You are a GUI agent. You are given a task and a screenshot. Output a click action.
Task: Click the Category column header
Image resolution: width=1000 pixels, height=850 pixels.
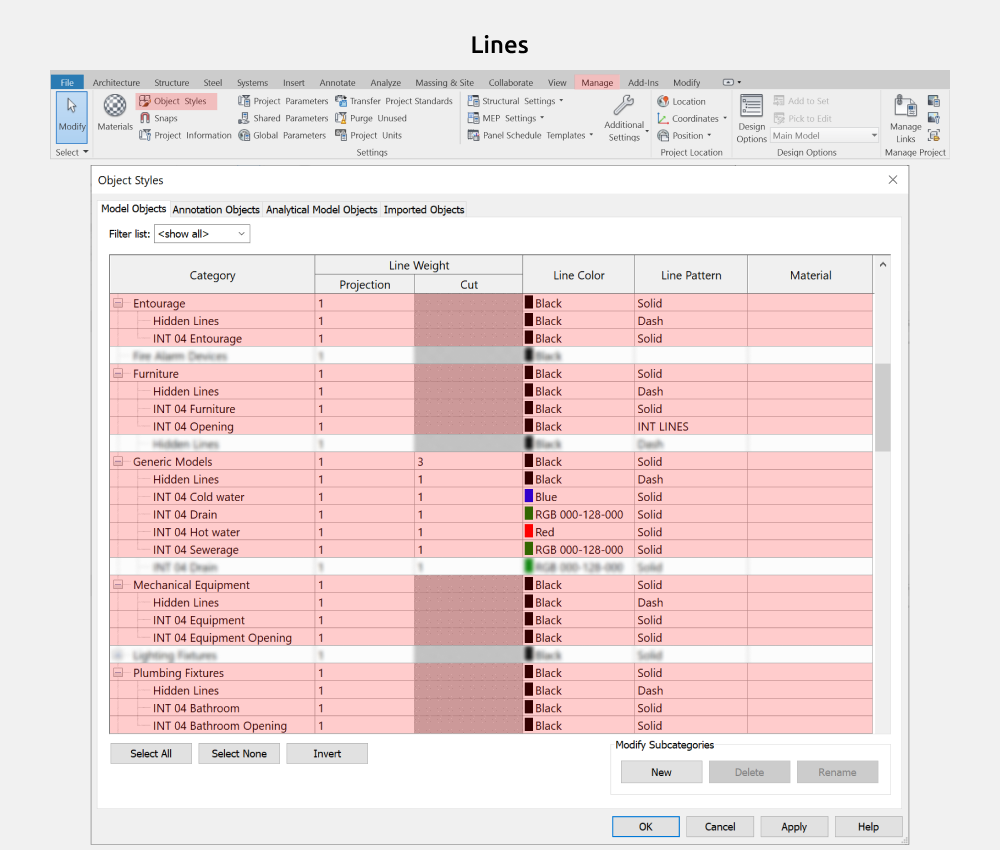[212, 275]
